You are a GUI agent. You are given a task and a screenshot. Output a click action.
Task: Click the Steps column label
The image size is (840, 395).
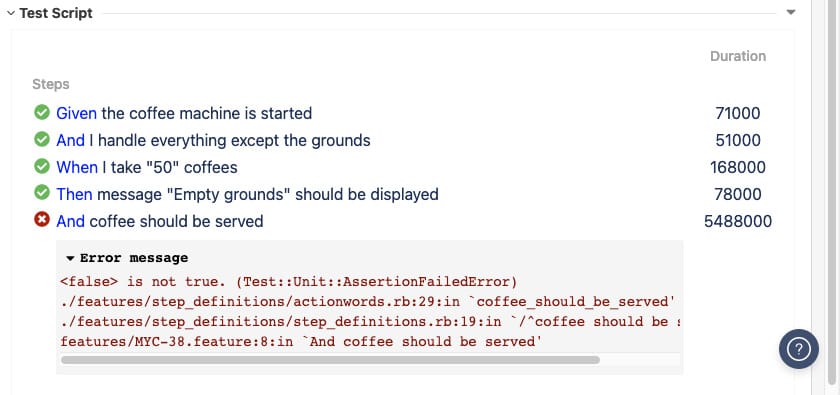(51, 84)
